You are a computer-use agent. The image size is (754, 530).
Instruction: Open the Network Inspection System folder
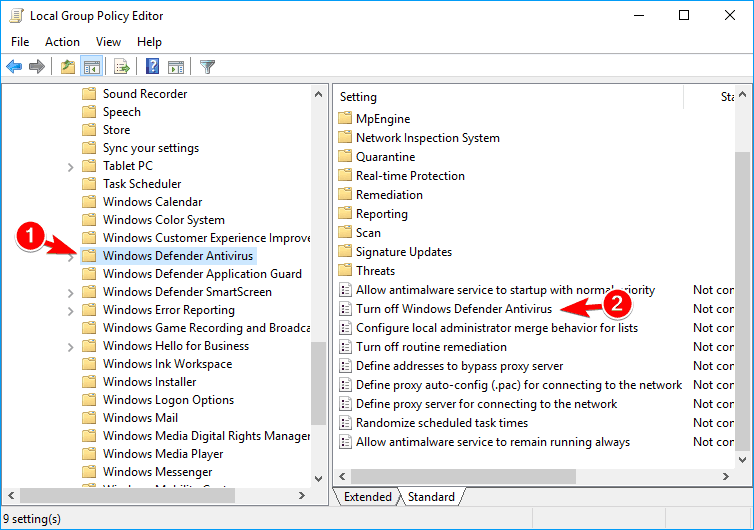[427, 138]
